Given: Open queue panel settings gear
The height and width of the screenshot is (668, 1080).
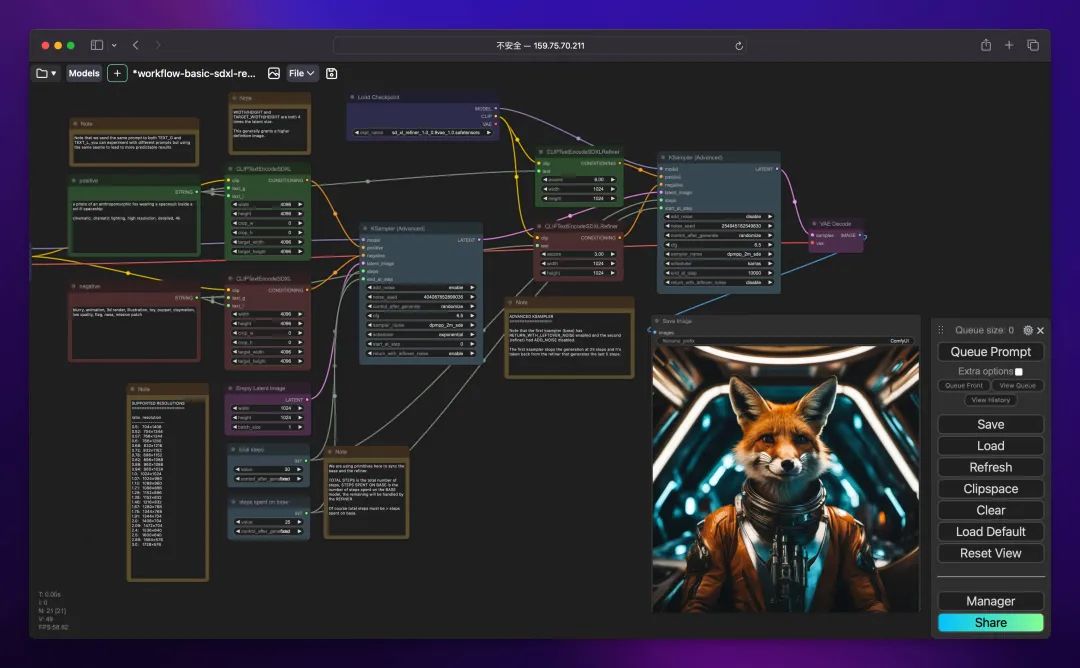Looking at the screenshot, I should pos(1028,331).
